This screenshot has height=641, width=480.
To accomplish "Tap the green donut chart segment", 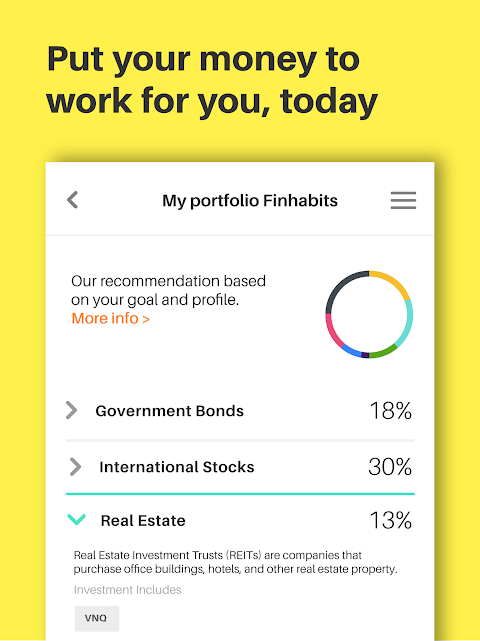I will click(384, 352).
